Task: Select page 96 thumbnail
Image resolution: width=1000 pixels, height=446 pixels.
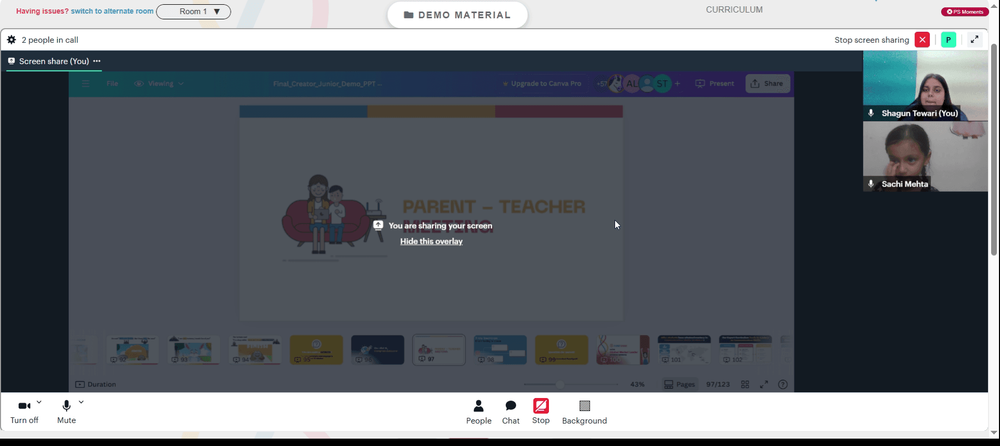Action: (x=378, y=350)
